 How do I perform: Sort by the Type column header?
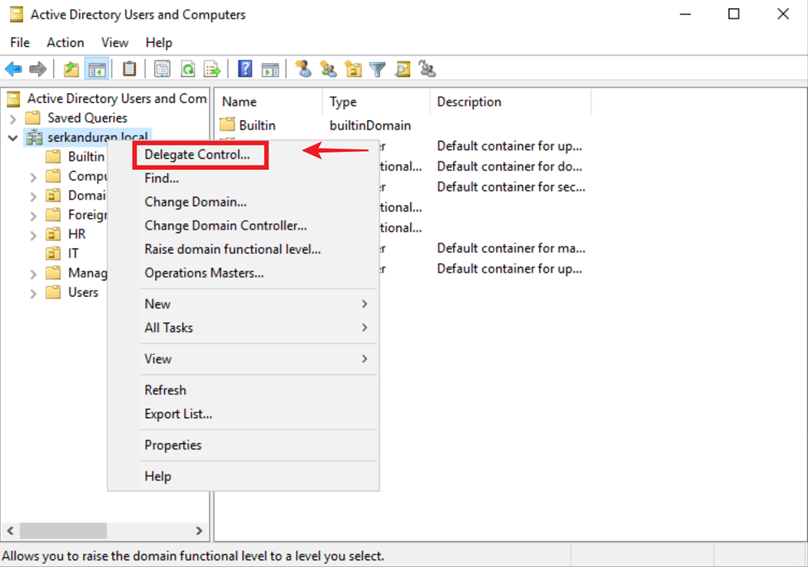(376, 102)
